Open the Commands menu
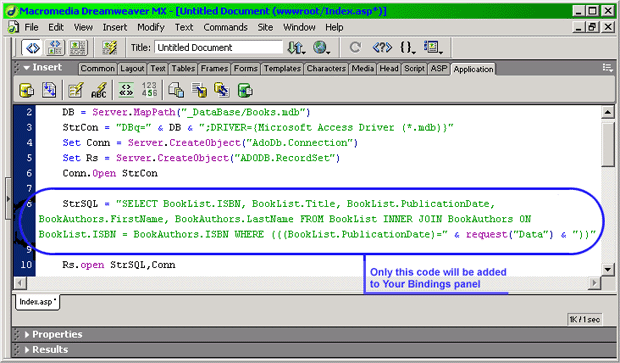 click(x=225, y=27)
